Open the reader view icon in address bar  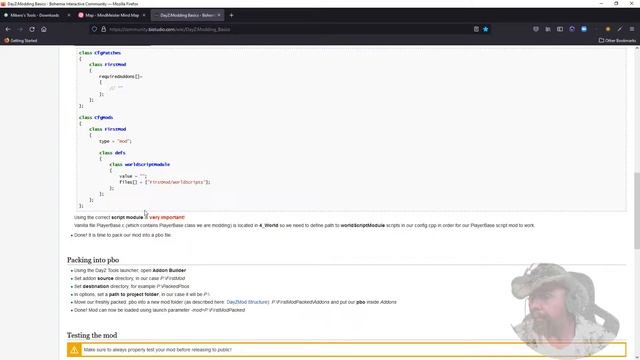[x=476, y=29]
